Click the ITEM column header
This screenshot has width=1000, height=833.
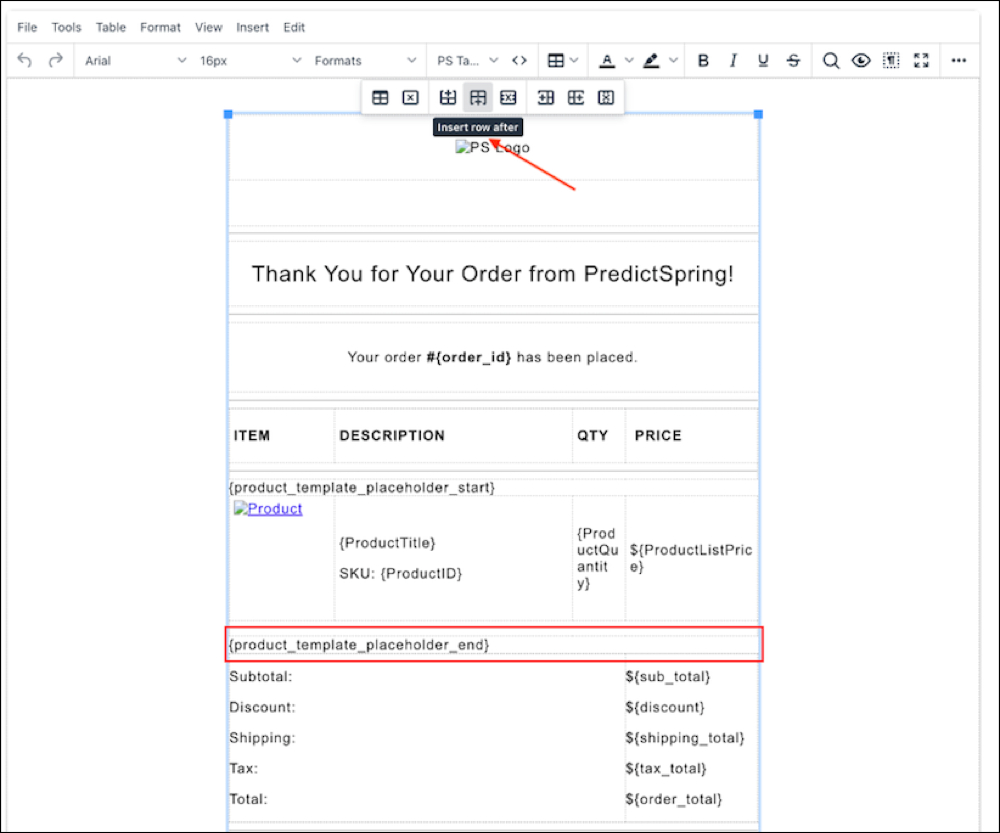click(x=252, y=436)
